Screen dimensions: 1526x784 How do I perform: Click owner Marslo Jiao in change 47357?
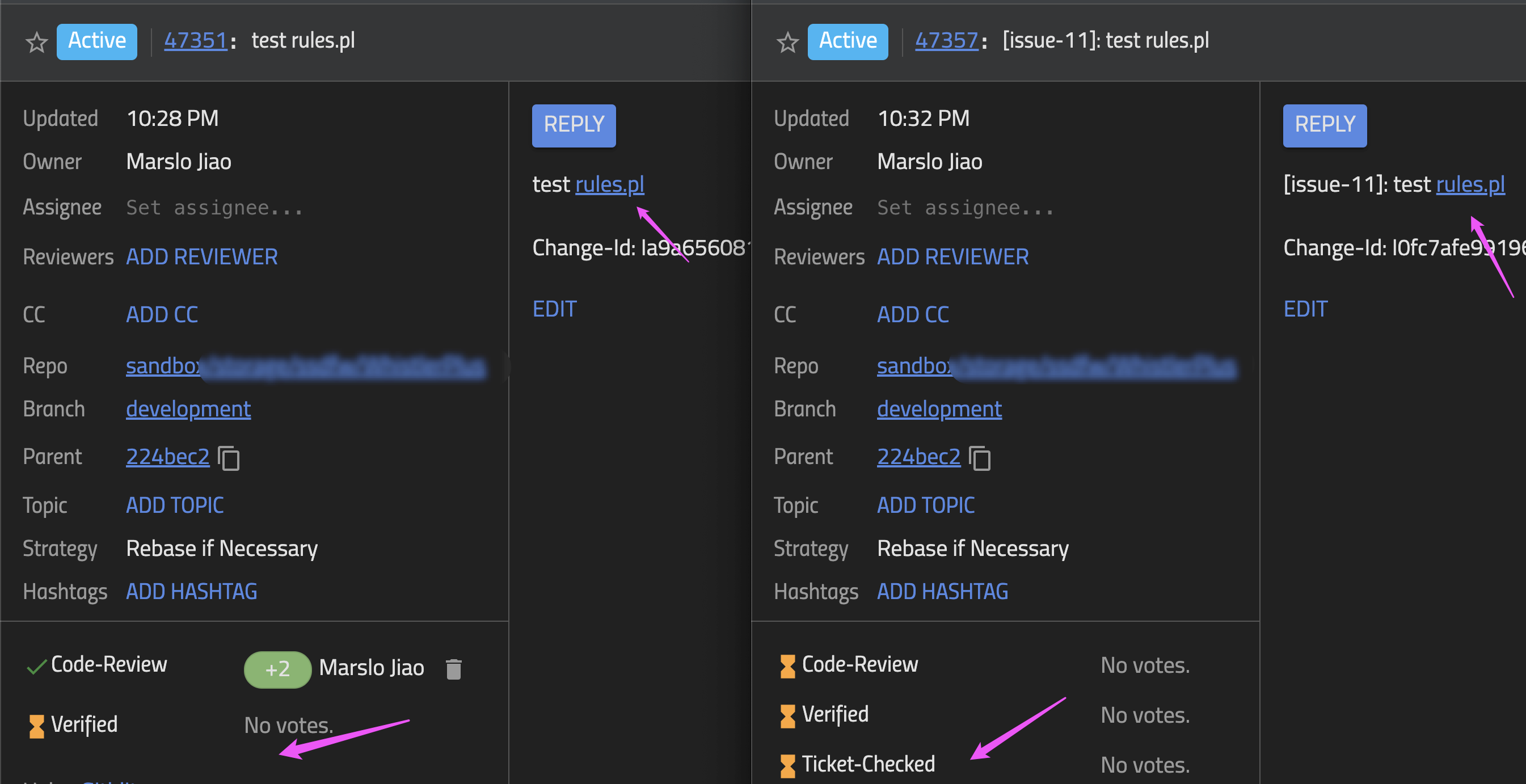tap(930, 161)
